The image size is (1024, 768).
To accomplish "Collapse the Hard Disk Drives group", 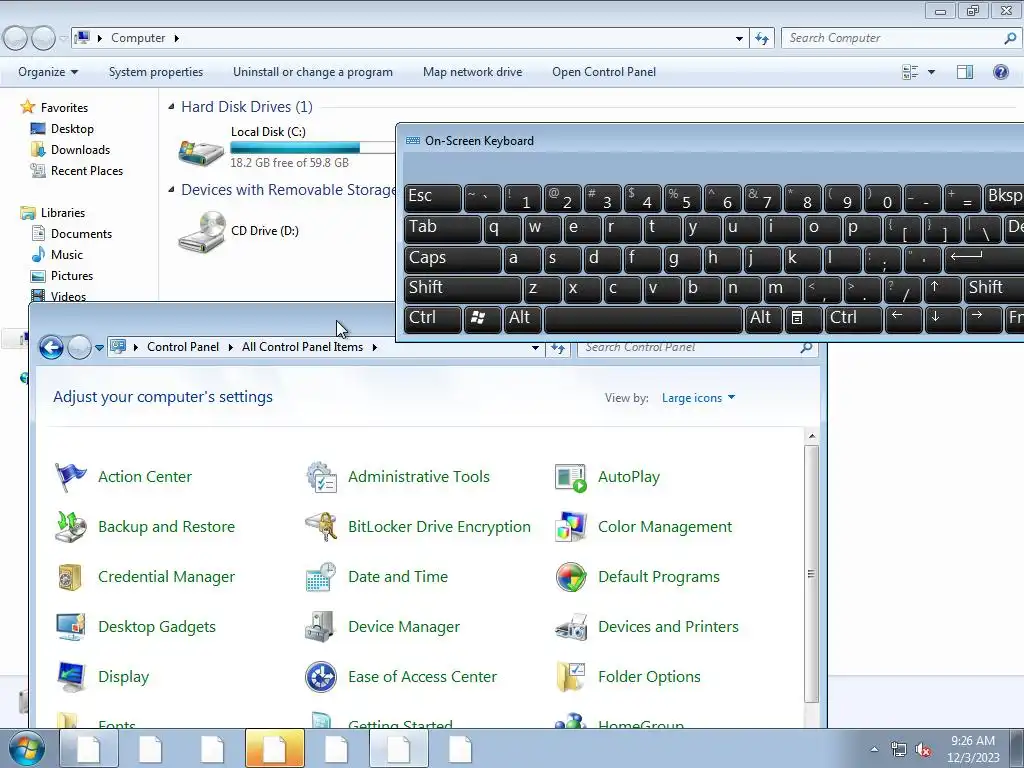I will point(171,106).
